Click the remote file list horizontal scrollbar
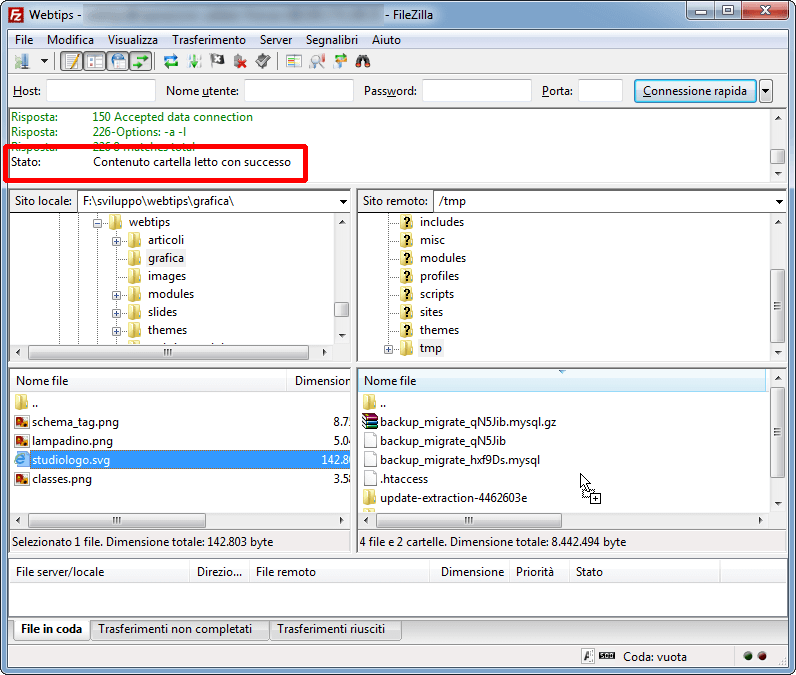 click(469, 520)
